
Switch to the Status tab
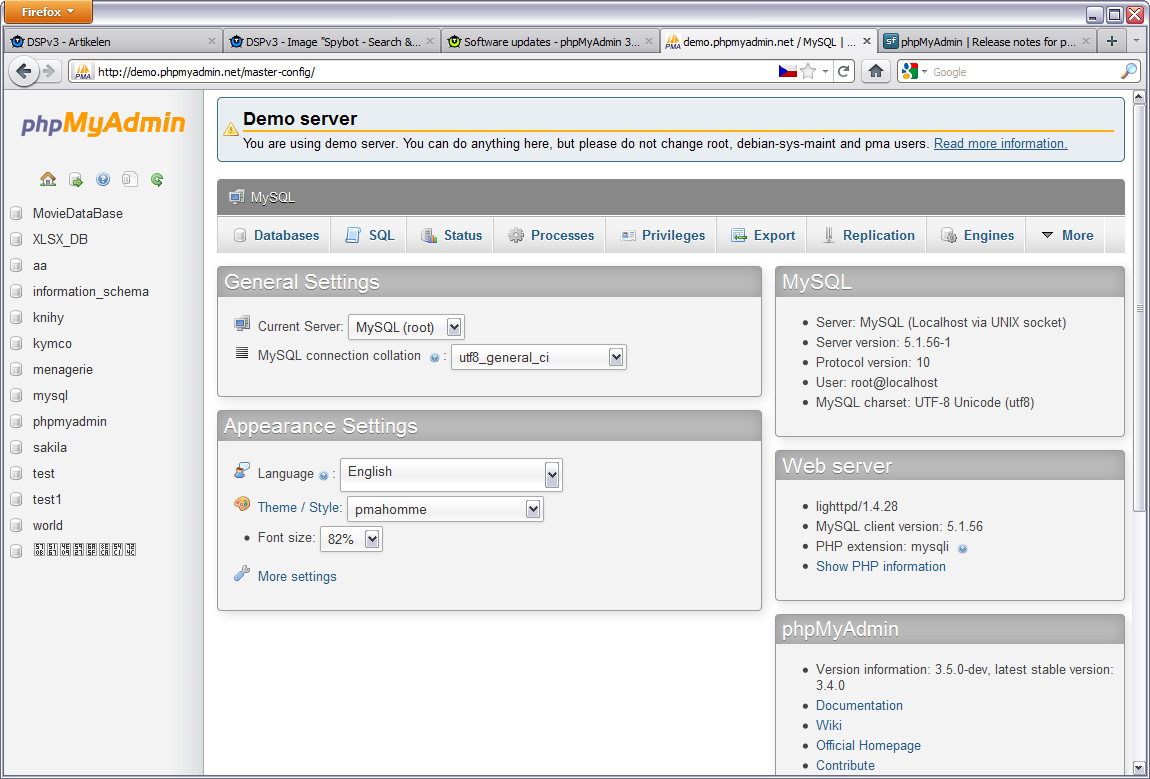coord(450,235)
